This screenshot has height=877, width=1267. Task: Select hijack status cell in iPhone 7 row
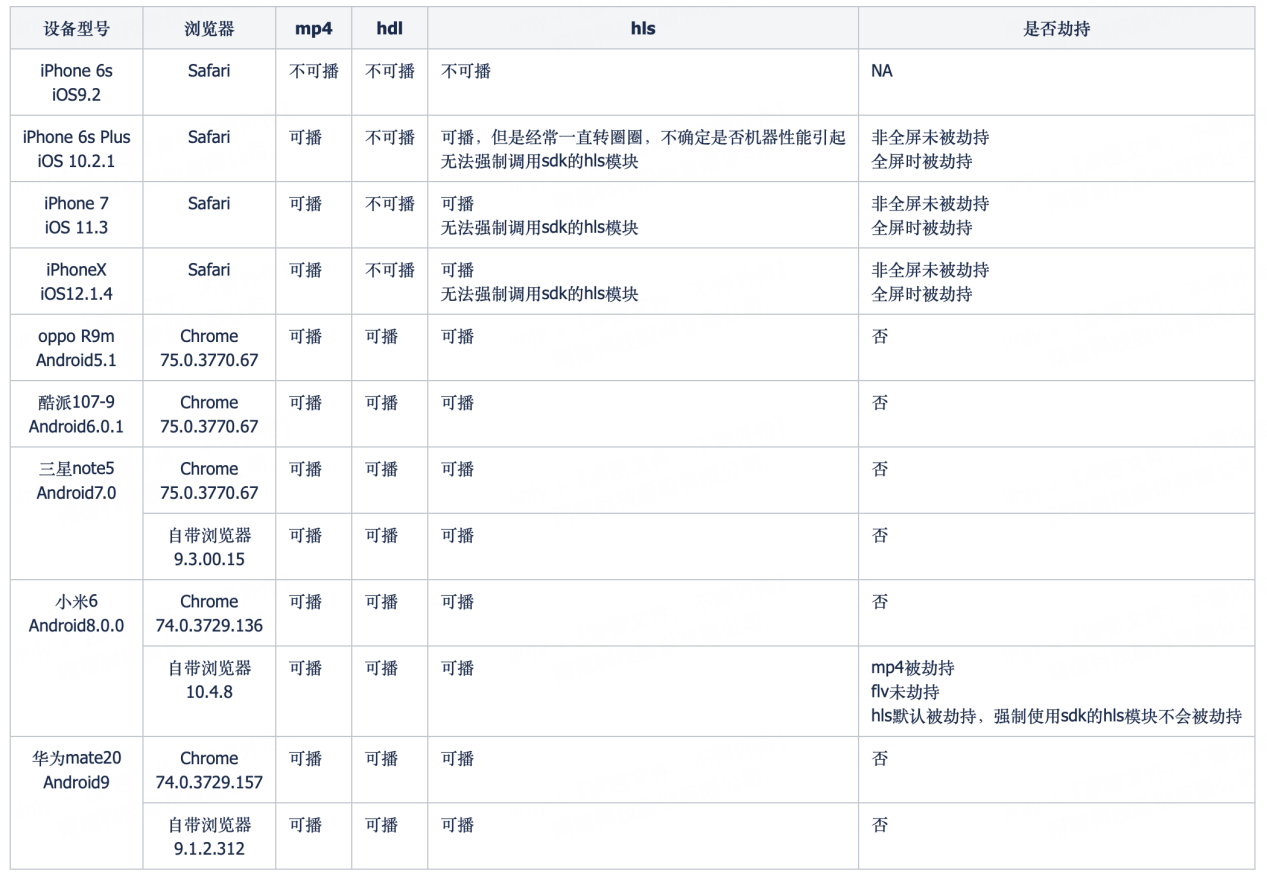[x=1057, y=214]
